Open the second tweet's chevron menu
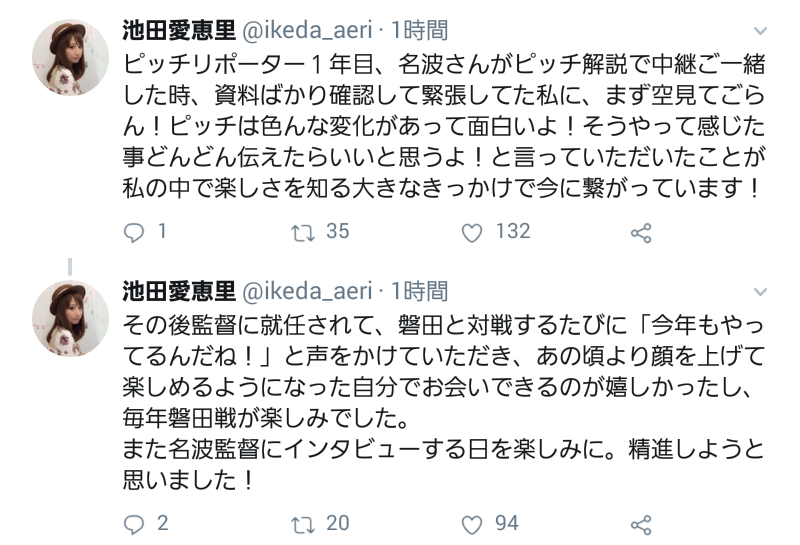 (765, 291)
